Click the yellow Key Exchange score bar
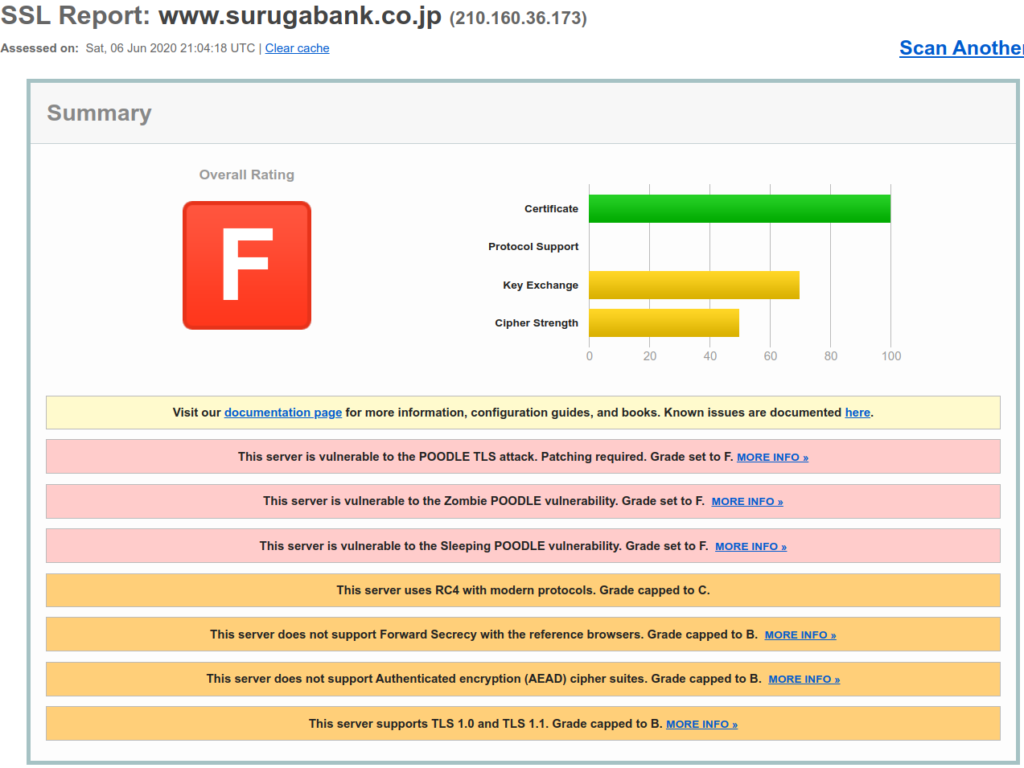 click(694, 285)
